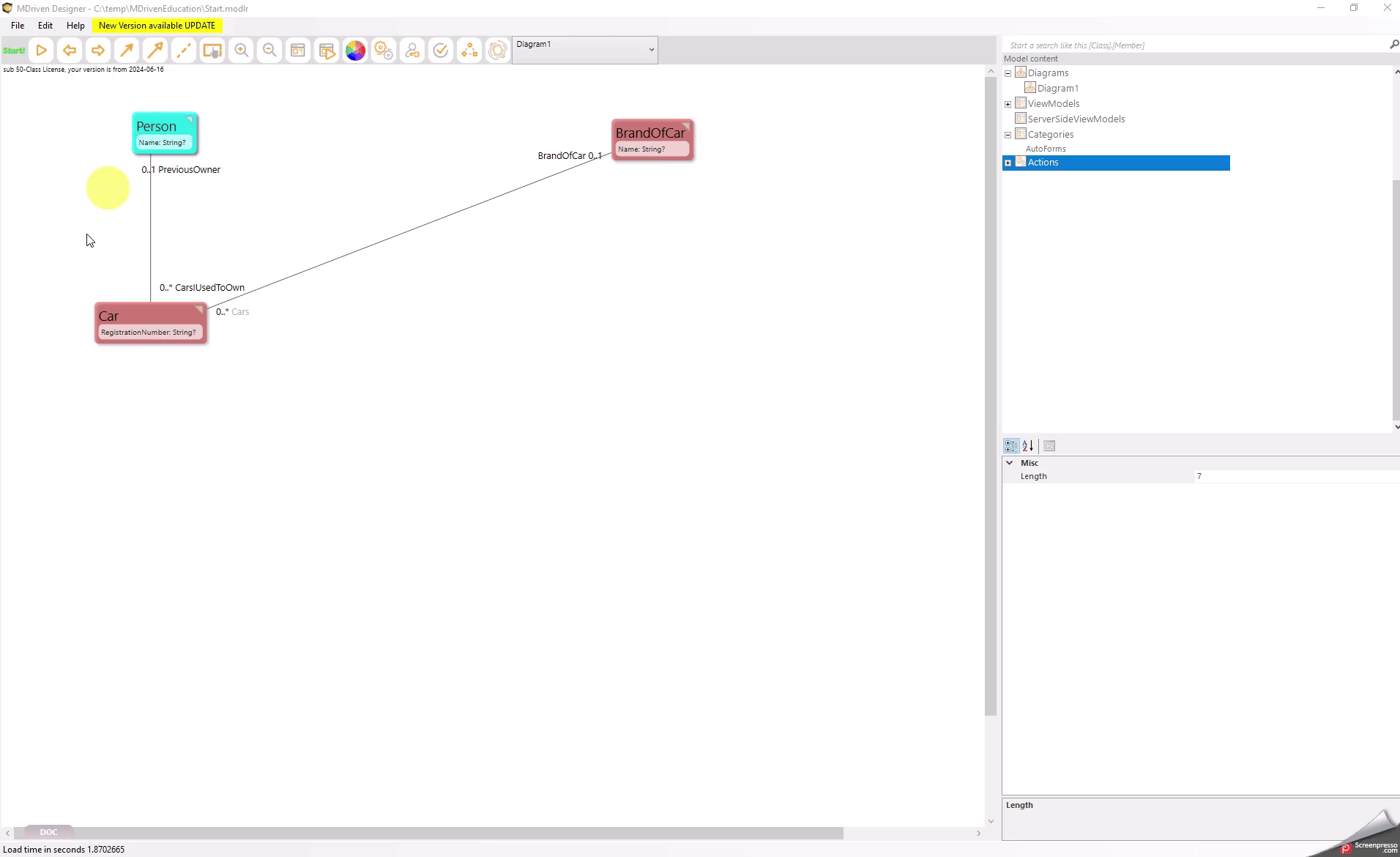Toggle Alphabetical sort in property grid
Viewport: 1400px width, 857px height.
point(1028,445)
